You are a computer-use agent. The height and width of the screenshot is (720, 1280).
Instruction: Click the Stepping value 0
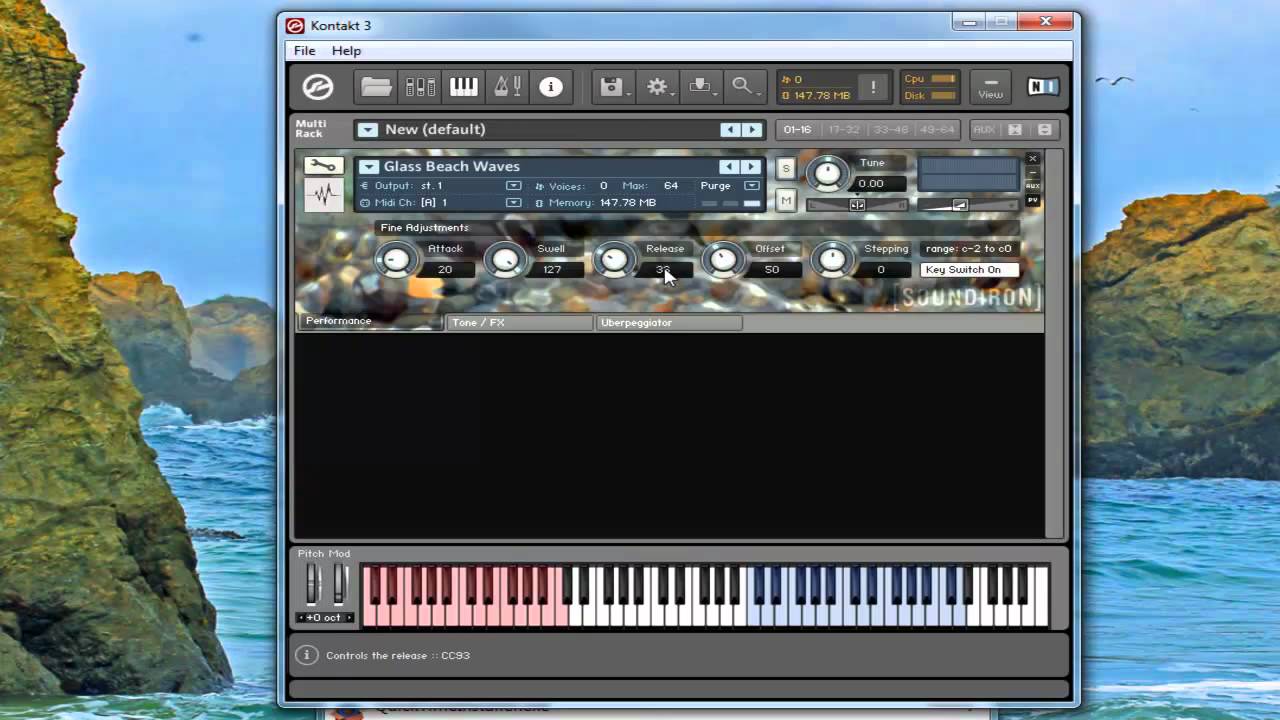click(881, 270)
